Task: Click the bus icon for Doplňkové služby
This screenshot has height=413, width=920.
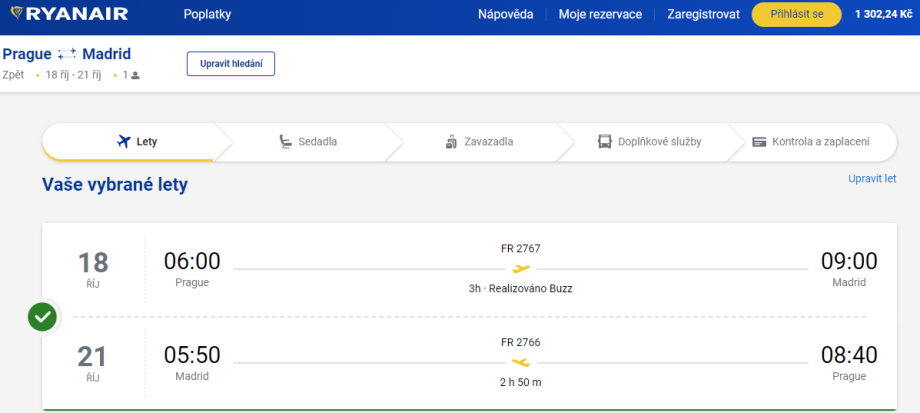Action: coord(605,141)
